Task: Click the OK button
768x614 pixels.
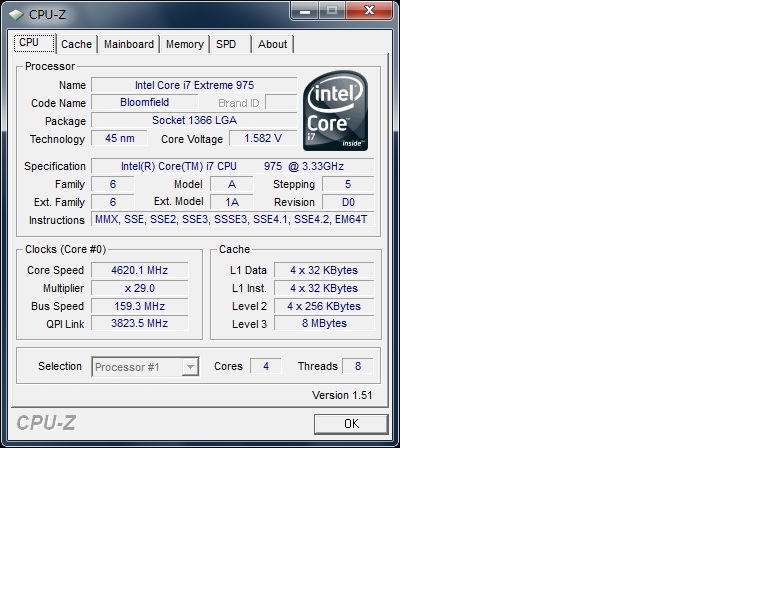Action: (351, 424)
